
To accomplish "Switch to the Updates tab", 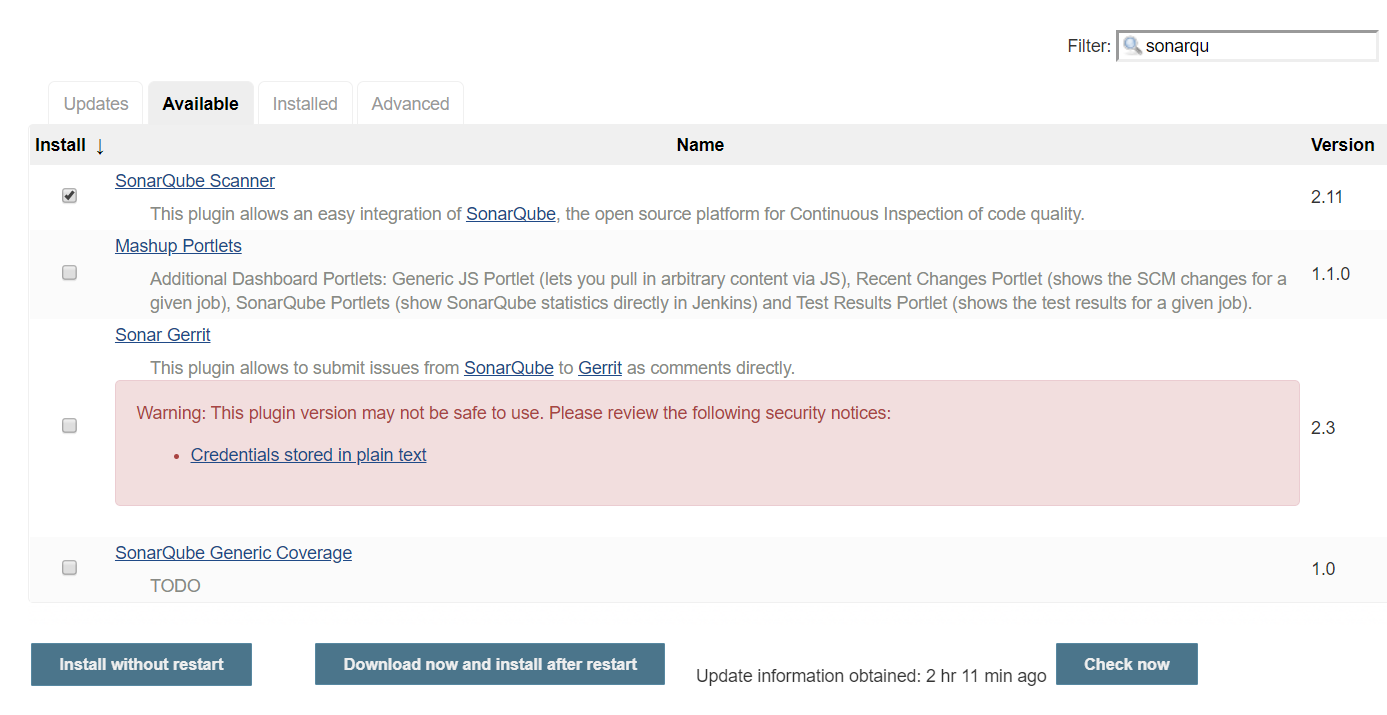I will [96, 104].
